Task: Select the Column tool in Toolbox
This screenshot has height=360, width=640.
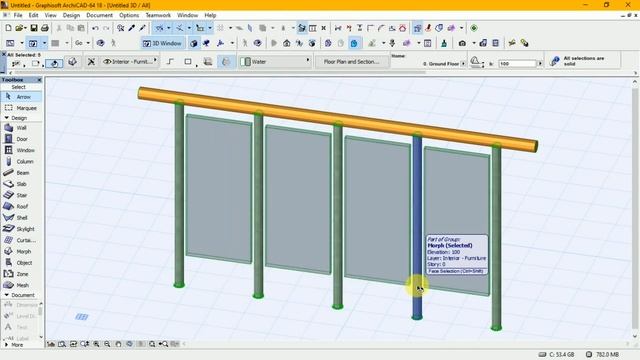Action: point(21,162)
